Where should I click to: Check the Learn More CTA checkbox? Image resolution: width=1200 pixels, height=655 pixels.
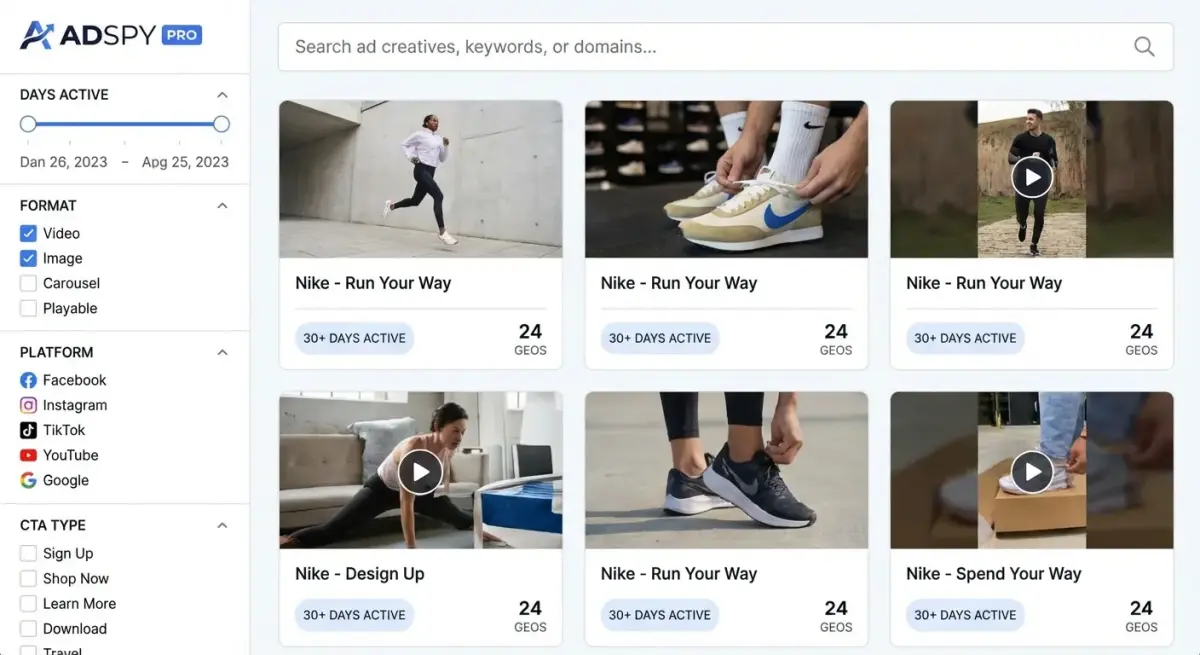tap(28, 604)
